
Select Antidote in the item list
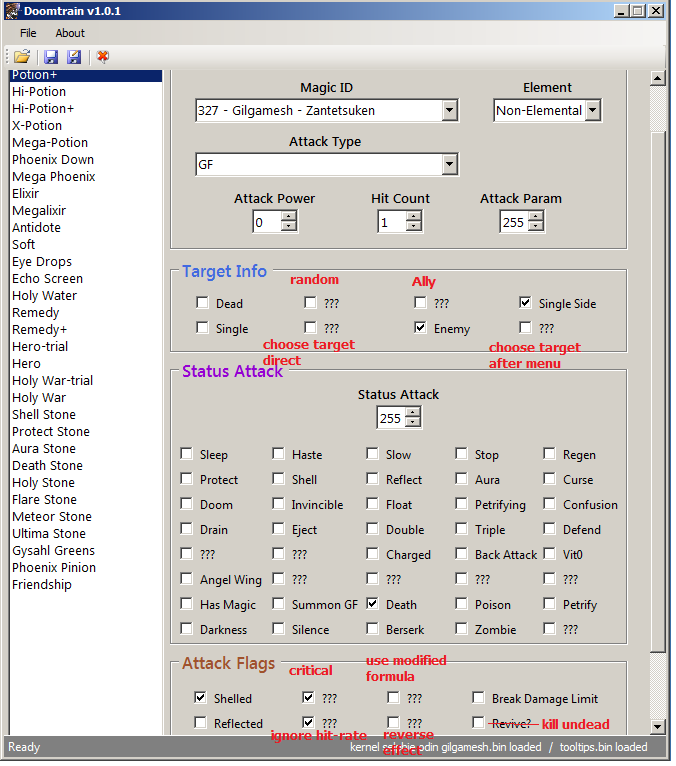86,228
